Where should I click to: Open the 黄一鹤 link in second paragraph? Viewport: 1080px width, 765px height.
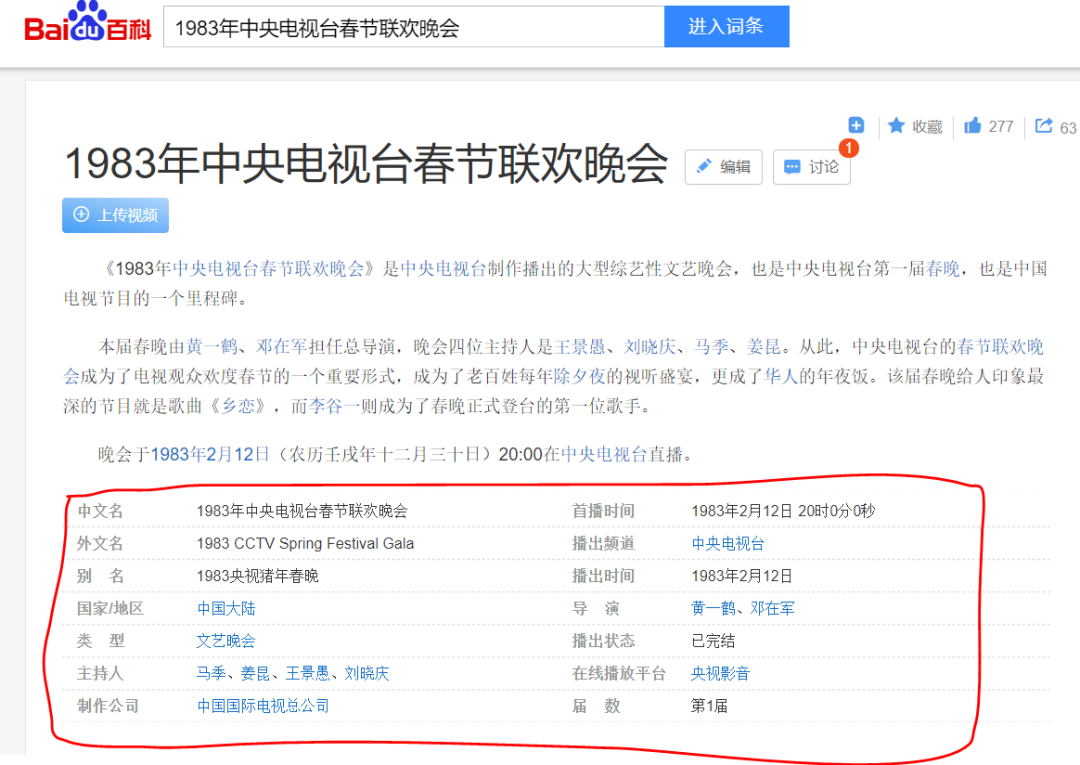[211, 347]
